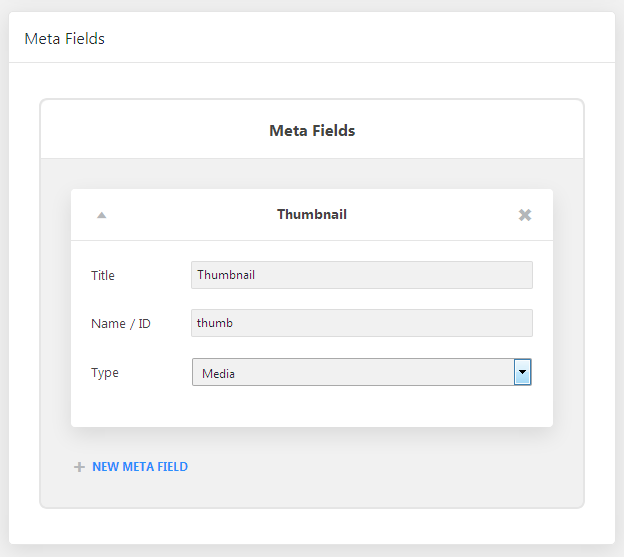Click the top Meta Fields panel header
Screen dimensions: 624x557
coord(312,37)
